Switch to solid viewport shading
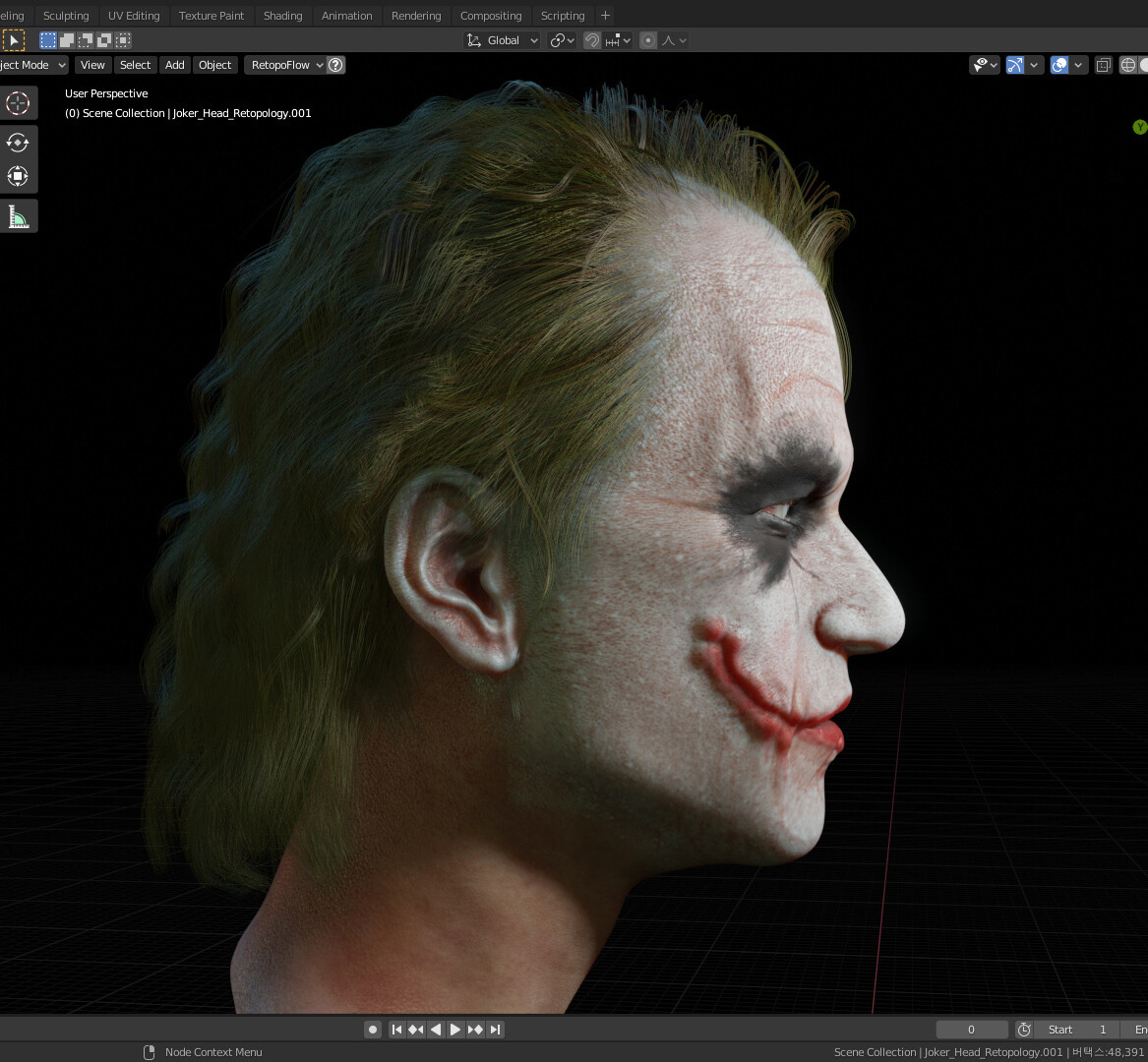The height and width of the screenshot is (1062, 1148). [x=1144, y=65]
